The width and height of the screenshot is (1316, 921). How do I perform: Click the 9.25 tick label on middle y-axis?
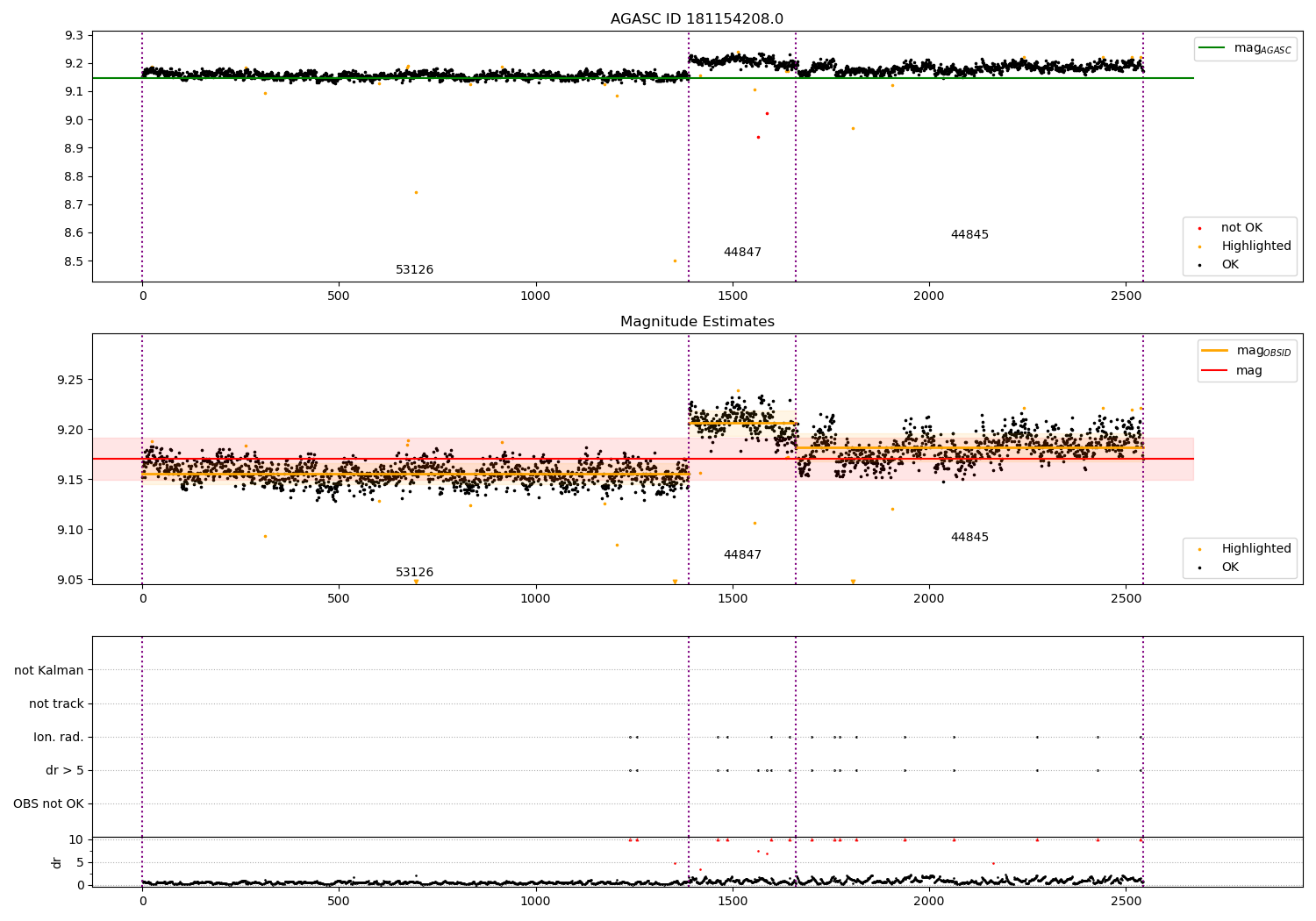coord(69,381)
